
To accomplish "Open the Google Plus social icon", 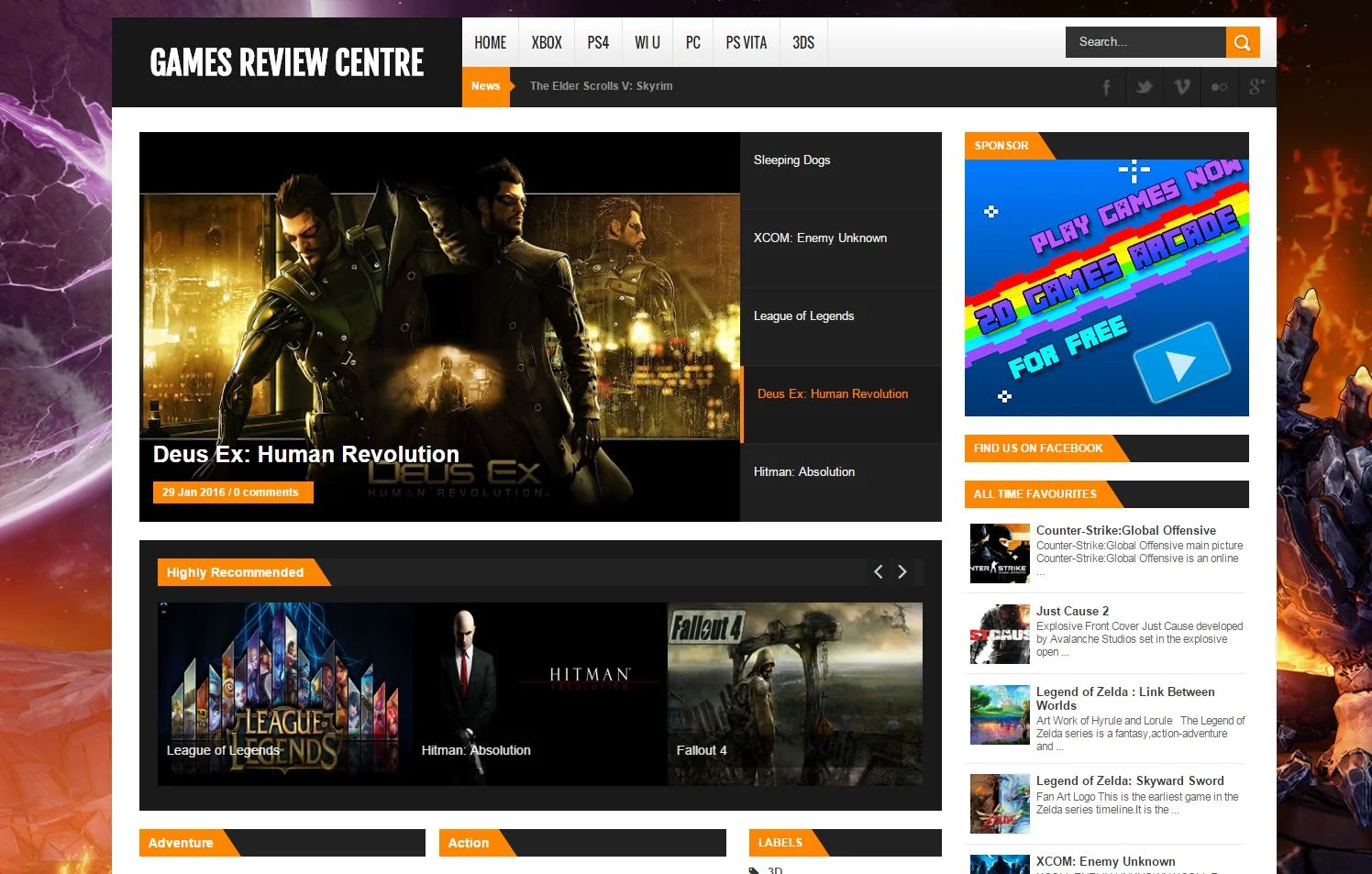I will [1257, 87].
